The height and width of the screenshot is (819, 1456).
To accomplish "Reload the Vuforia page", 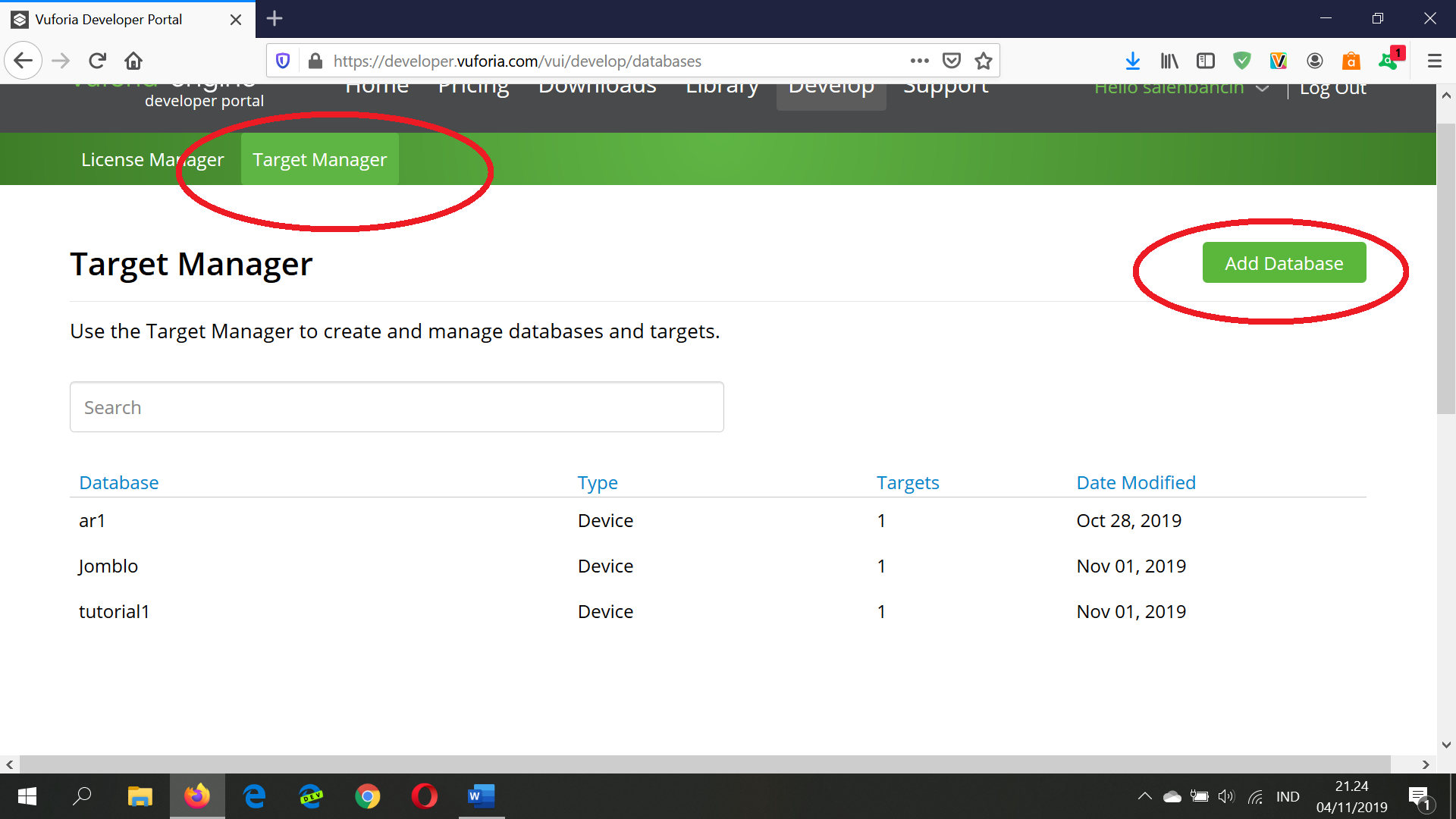I will pyautogui.click(x=97, y=61).
